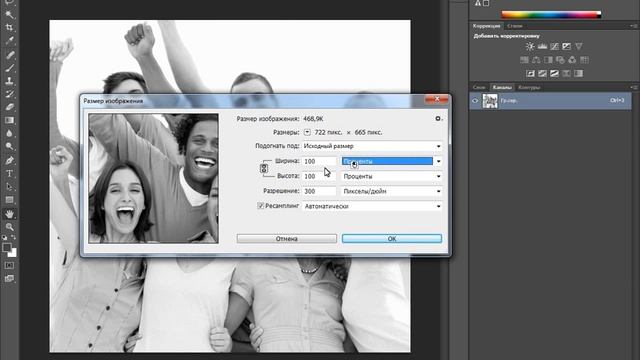Image resolution: width=640 pixels, height=360 pixels.
Task: Toggle the Ресамплинг checkbox
Action: click(x=260, y=206)
